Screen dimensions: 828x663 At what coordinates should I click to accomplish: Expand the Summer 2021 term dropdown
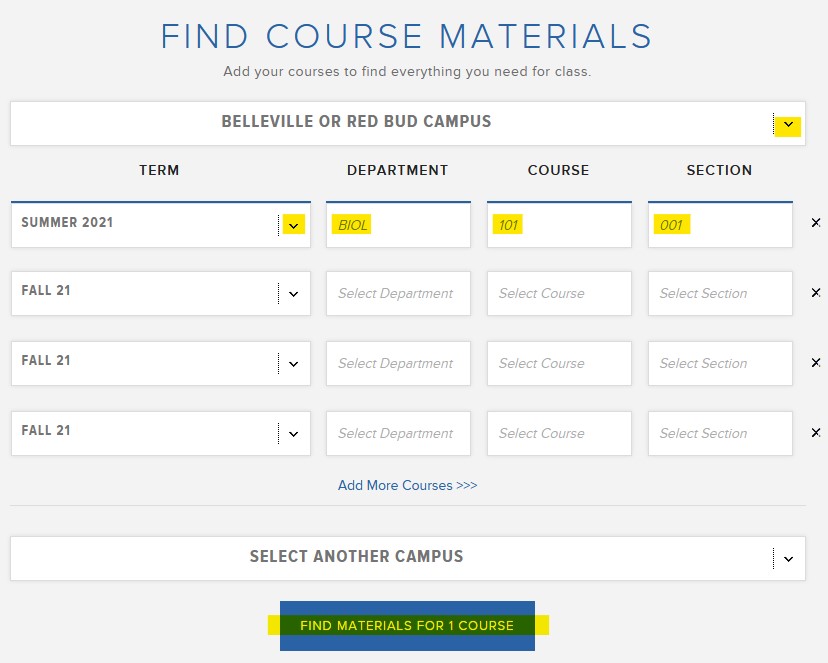pos(293,225)
